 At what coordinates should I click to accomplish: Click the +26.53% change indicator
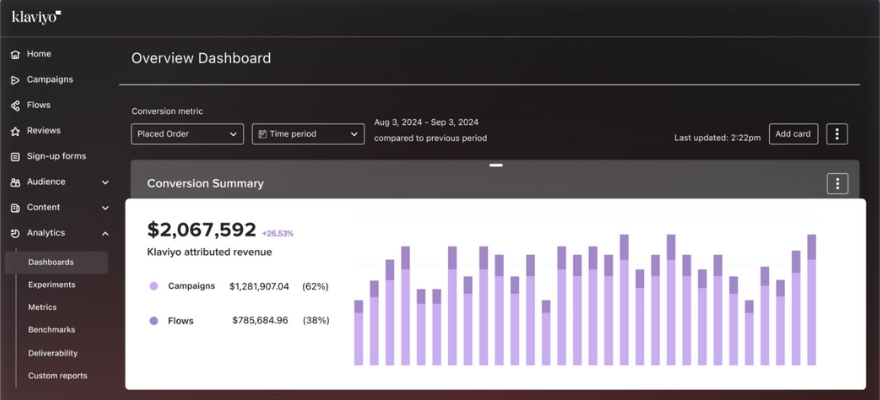point(277,233)
